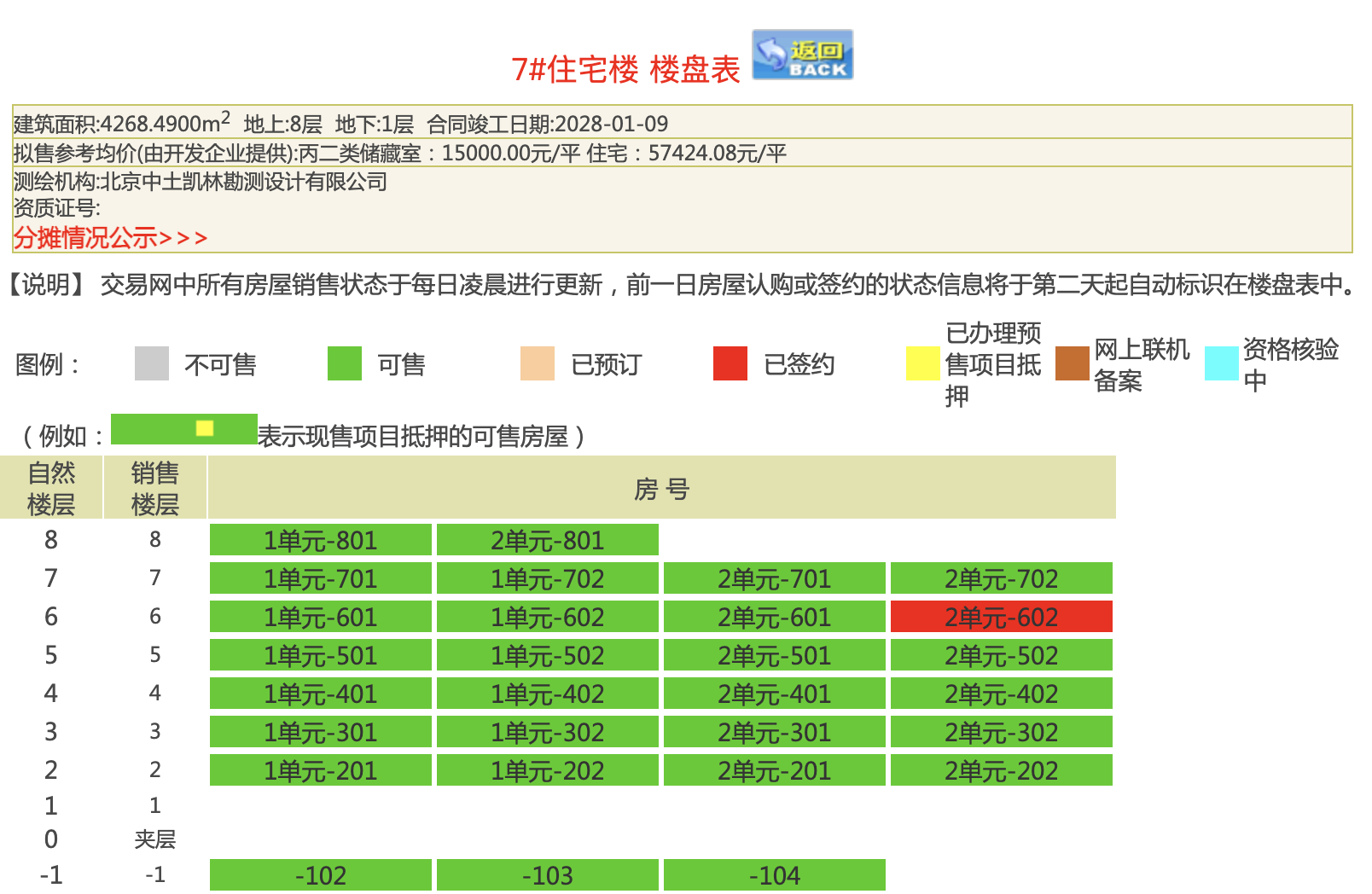Open room 1单元-801
1372x894 pixels.
(321, 540)
